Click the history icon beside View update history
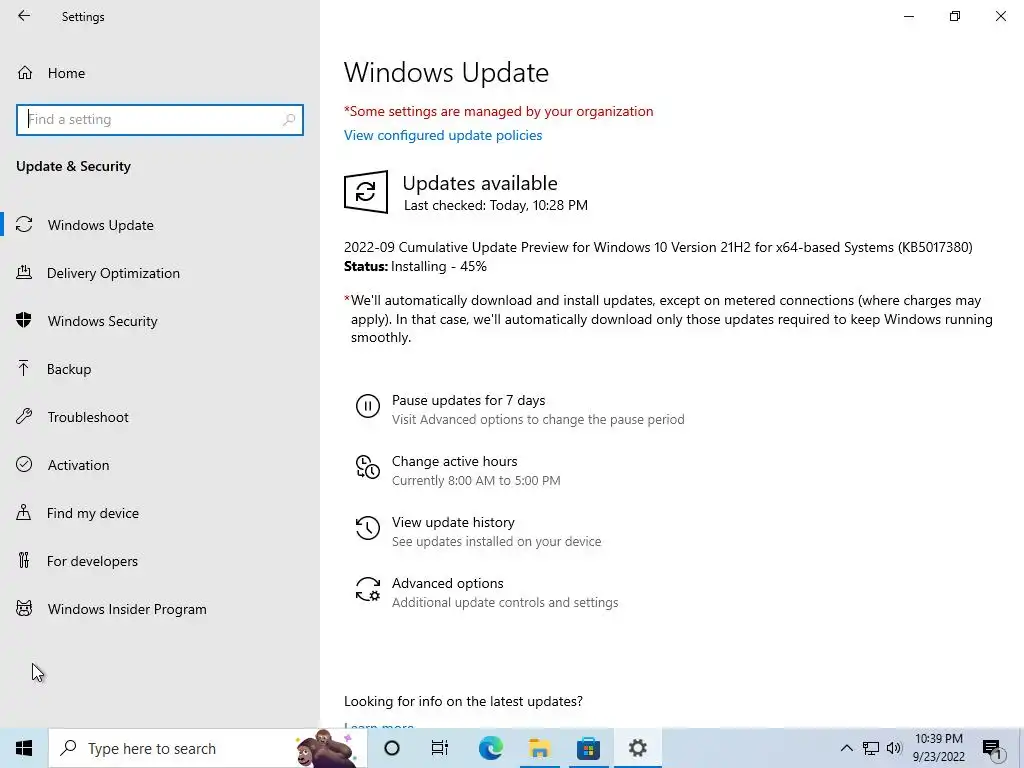Screen dimensions: 1024x768 368,528
